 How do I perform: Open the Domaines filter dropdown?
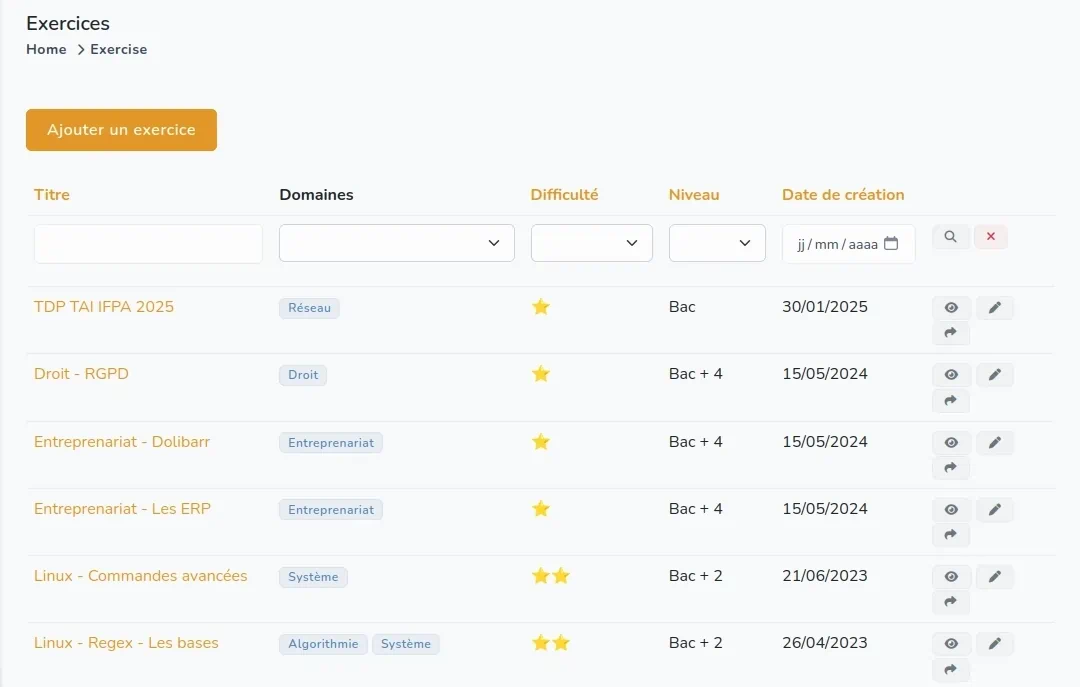(x=396, y=243)
